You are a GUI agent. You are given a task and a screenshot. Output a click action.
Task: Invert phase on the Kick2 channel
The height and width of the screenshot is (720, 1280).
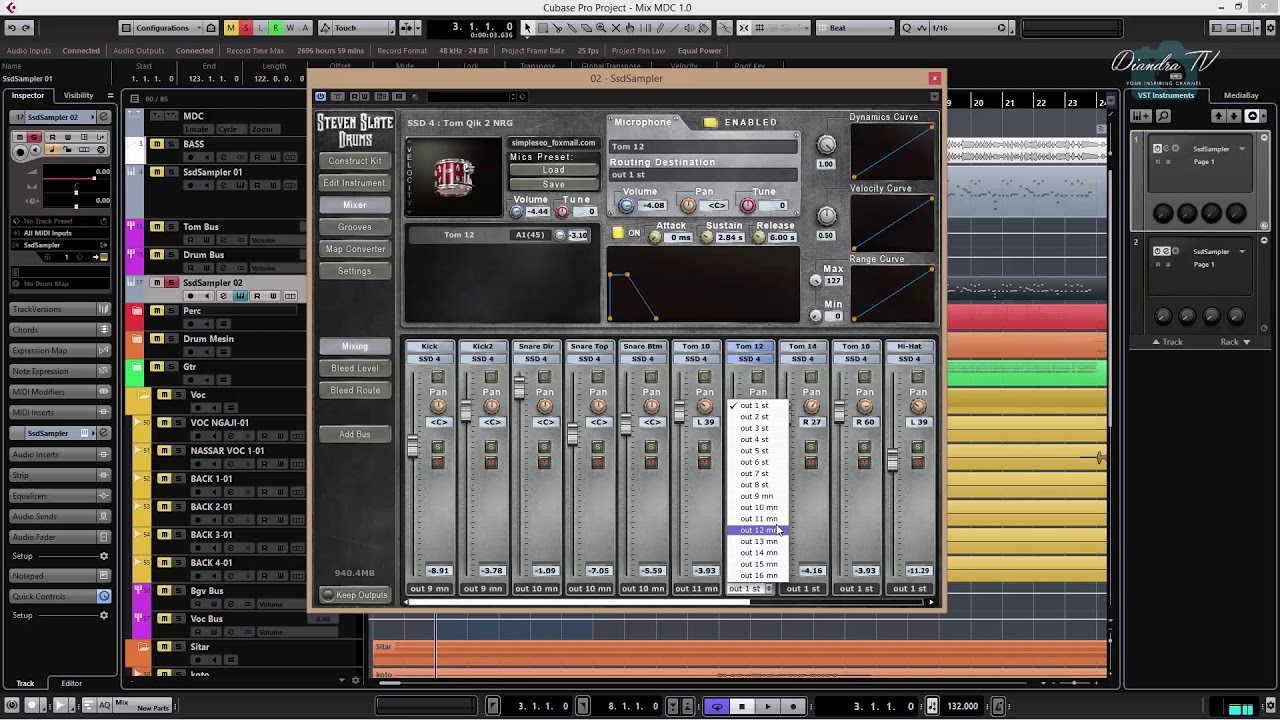(x=491, y=377)
